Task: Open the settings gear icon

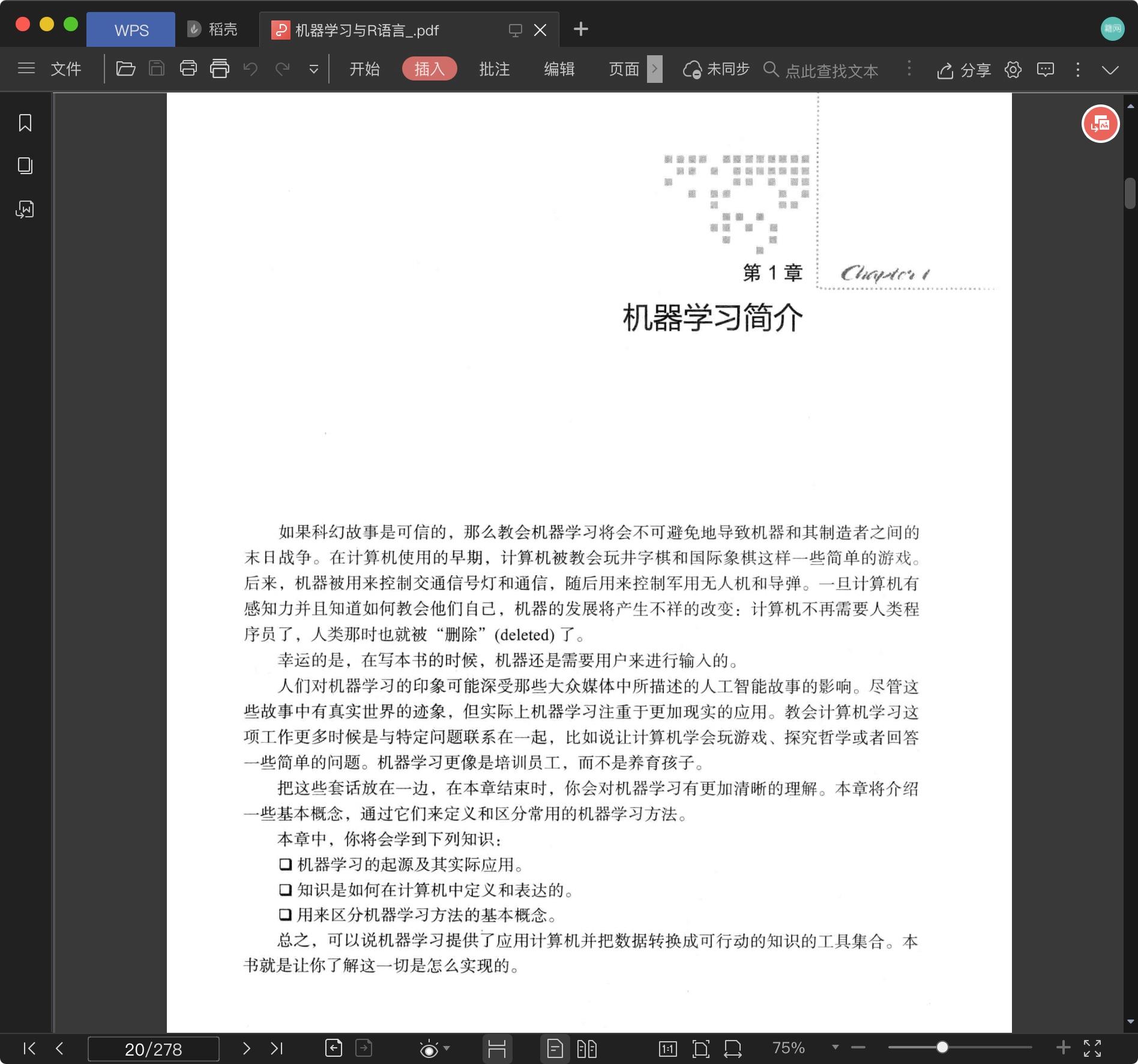Action: tap(1013, 70)
